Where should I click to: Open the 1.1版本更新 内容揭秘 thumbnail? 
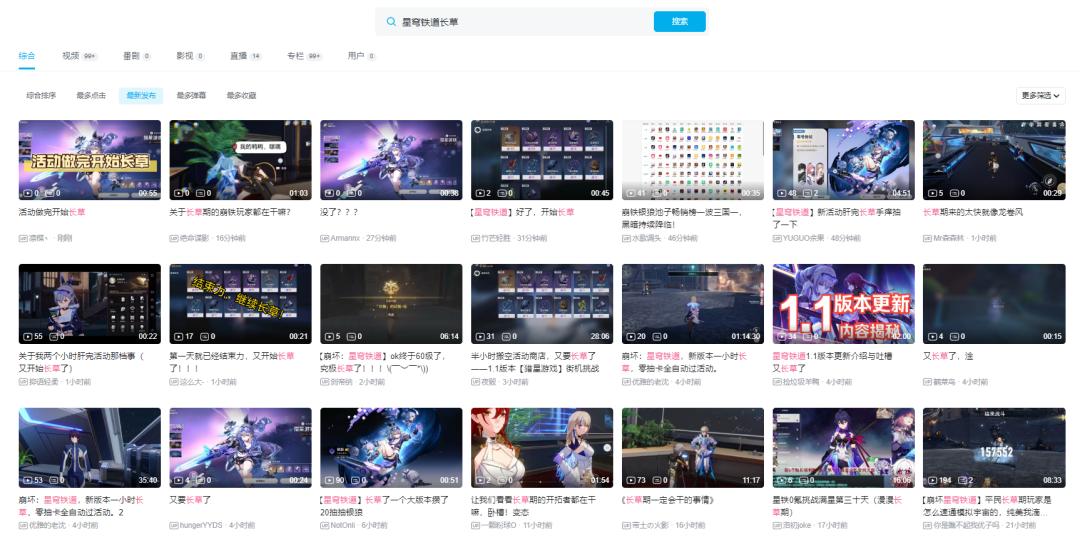pyautogui.click(x=844, y=304)
